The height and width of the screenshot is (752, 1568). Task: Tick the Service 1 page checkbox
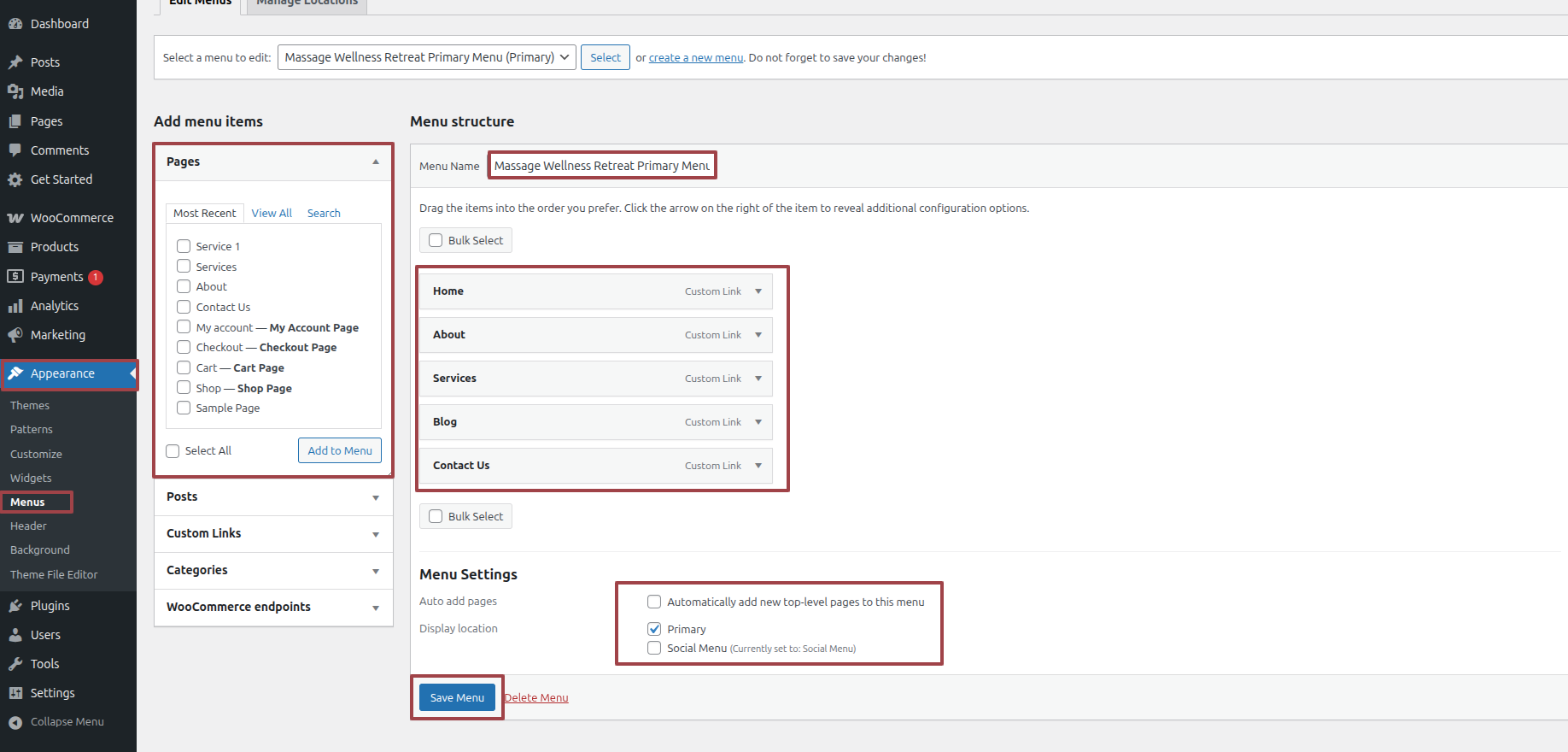coord(184,246)
